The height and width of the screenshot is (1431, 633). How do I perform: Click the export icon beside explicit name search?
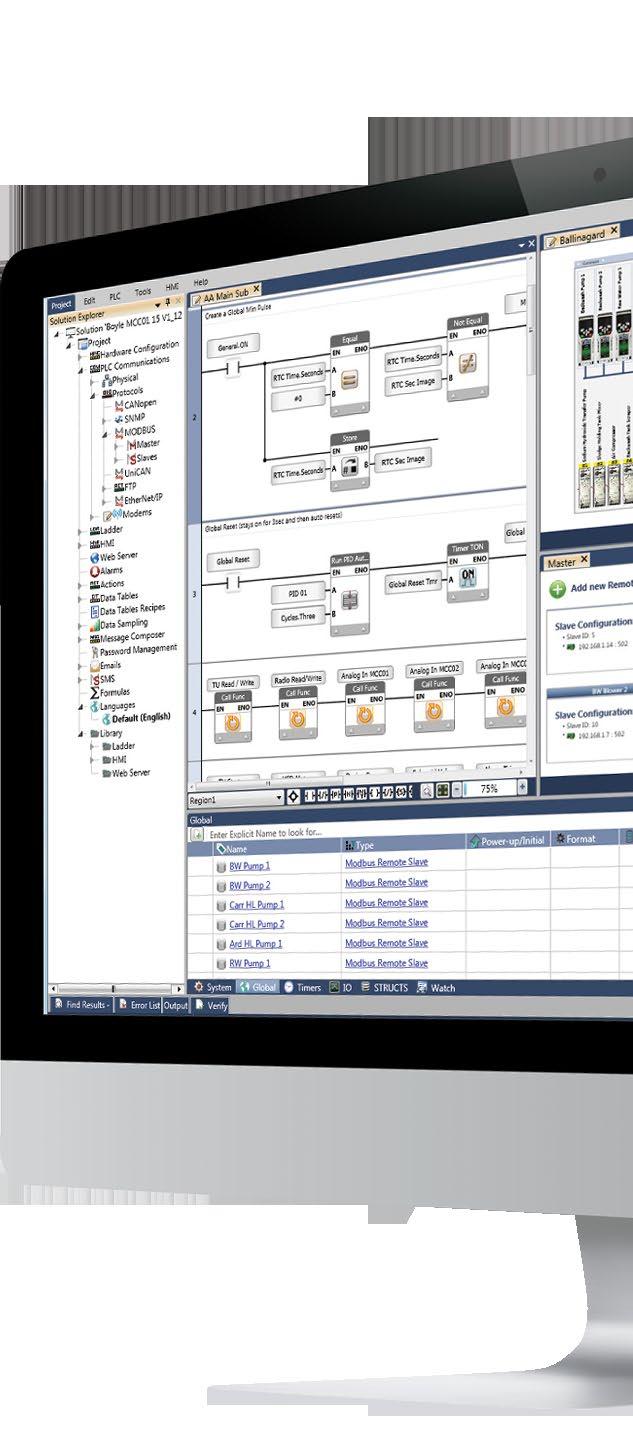pos(198,834)
